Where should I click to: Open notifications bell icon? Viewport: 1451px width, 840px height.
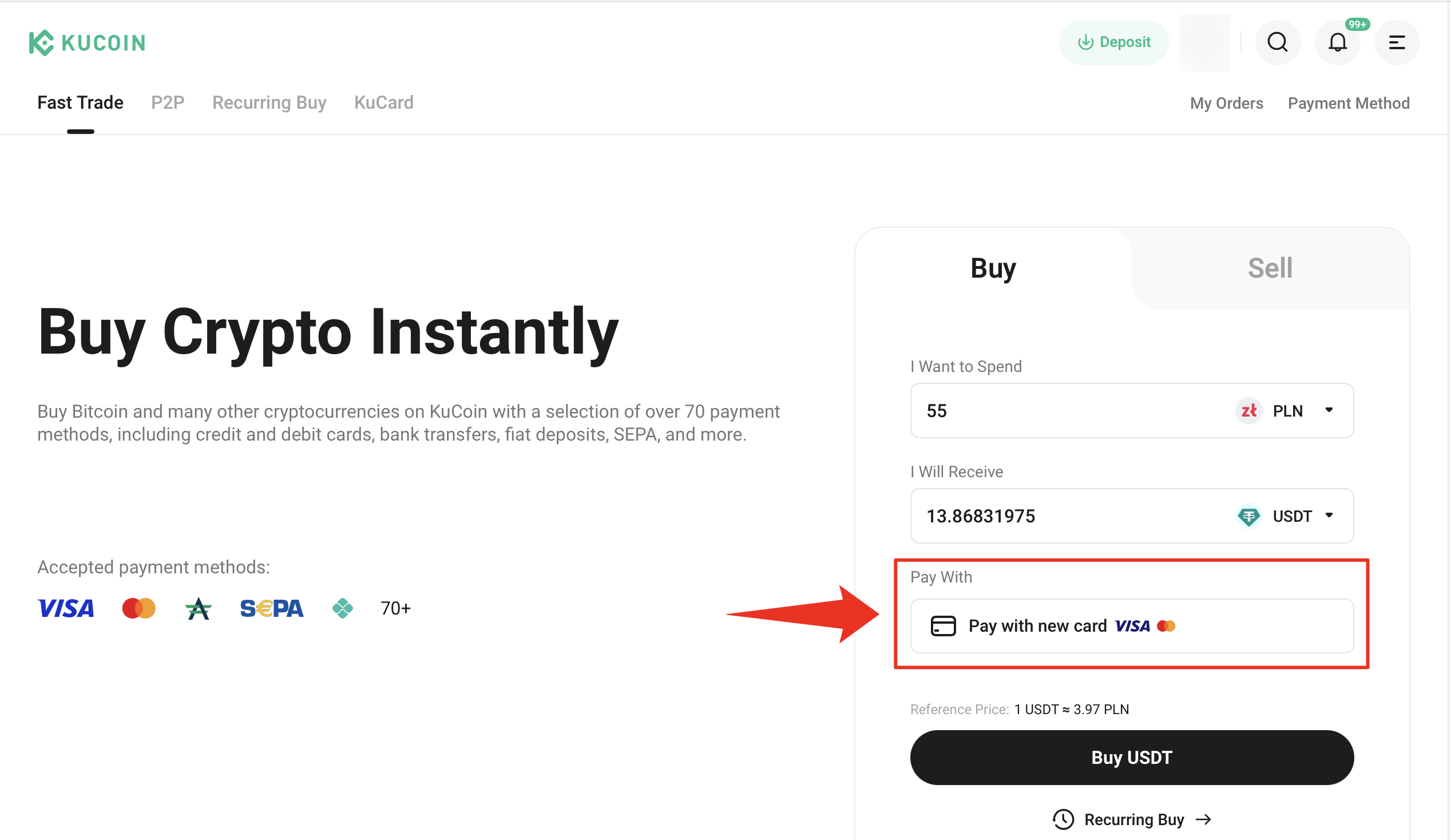[x=1337, y=42]
